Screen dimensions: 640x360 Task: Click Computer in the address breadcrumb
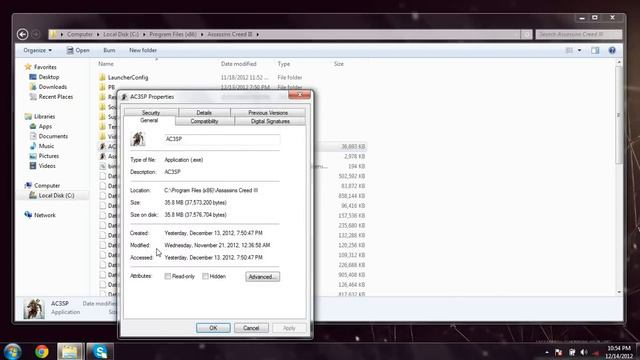[80, 35]
